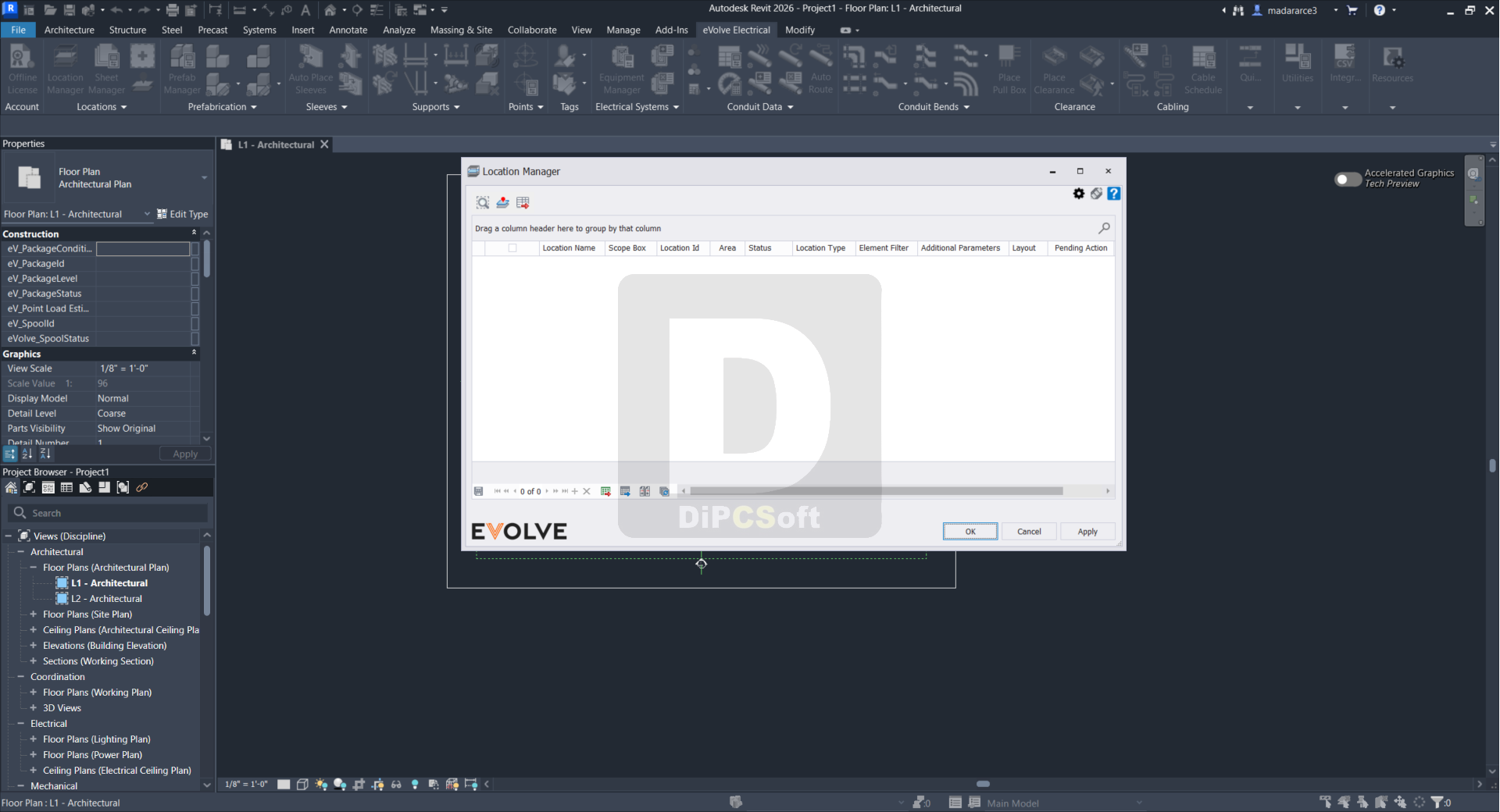Click the filter icon in status bar
Viewport: 1500px width, 812px height.
pyautogui.click(x=1437, y=802)
